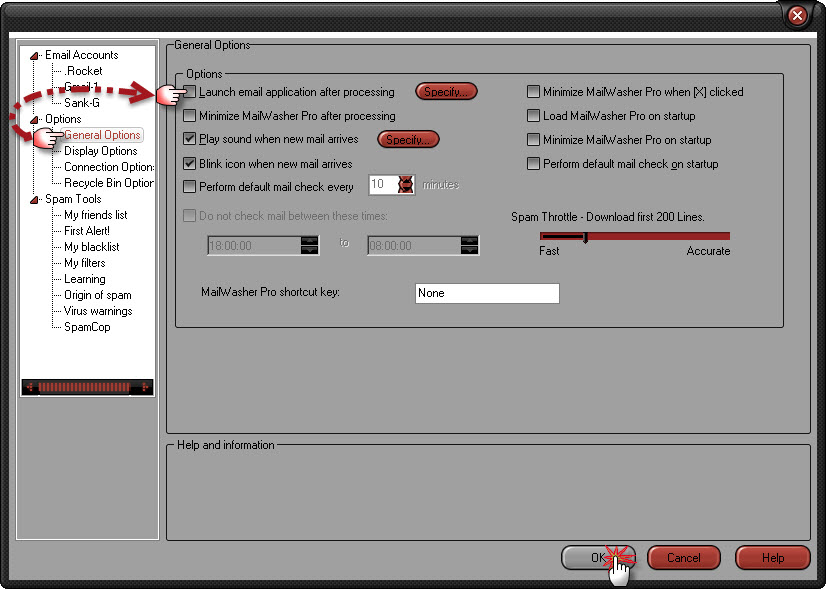Open SpamCop settings
This screenshot has height=589, width=826.
87,327
